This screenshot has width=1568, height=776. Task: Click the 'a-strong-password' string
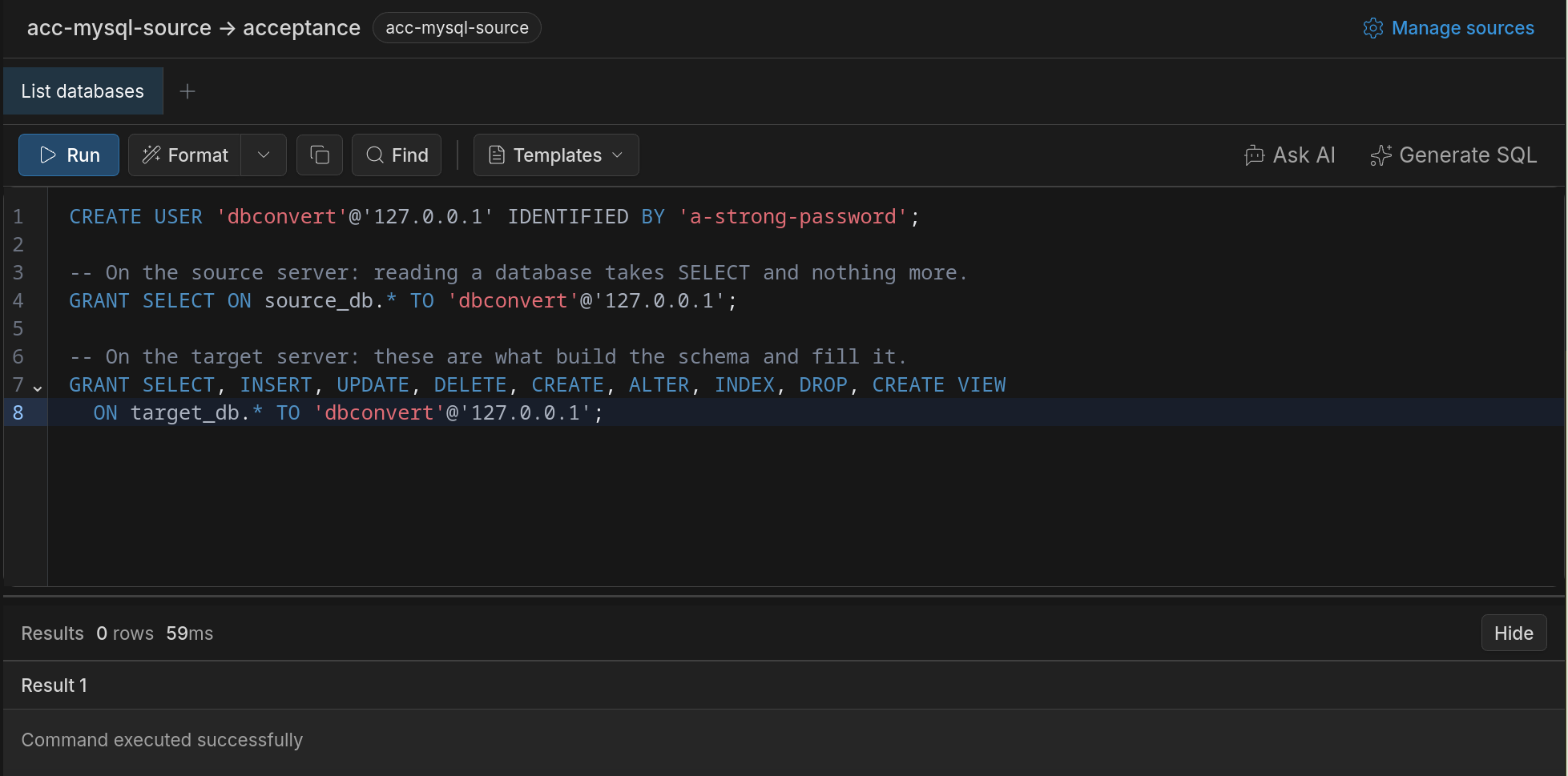793,217
